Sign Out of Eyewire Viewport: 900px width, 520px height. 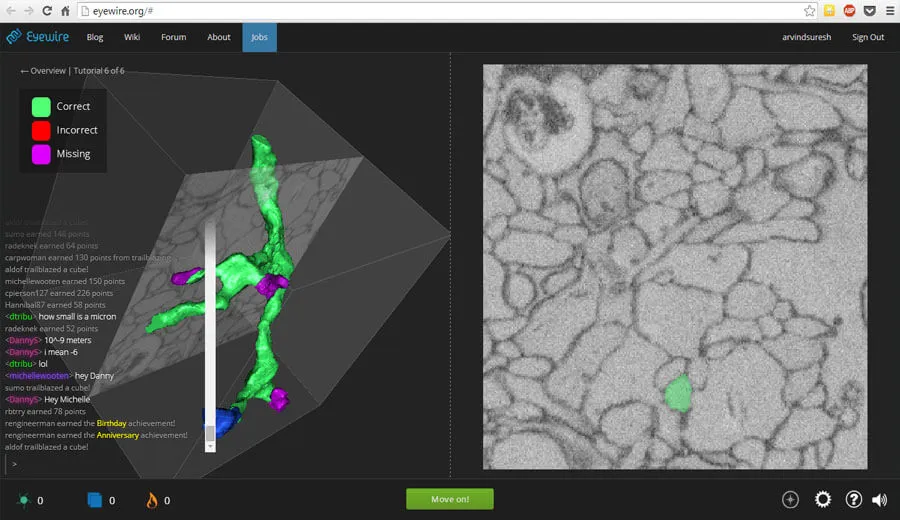(x=868, y=37)
